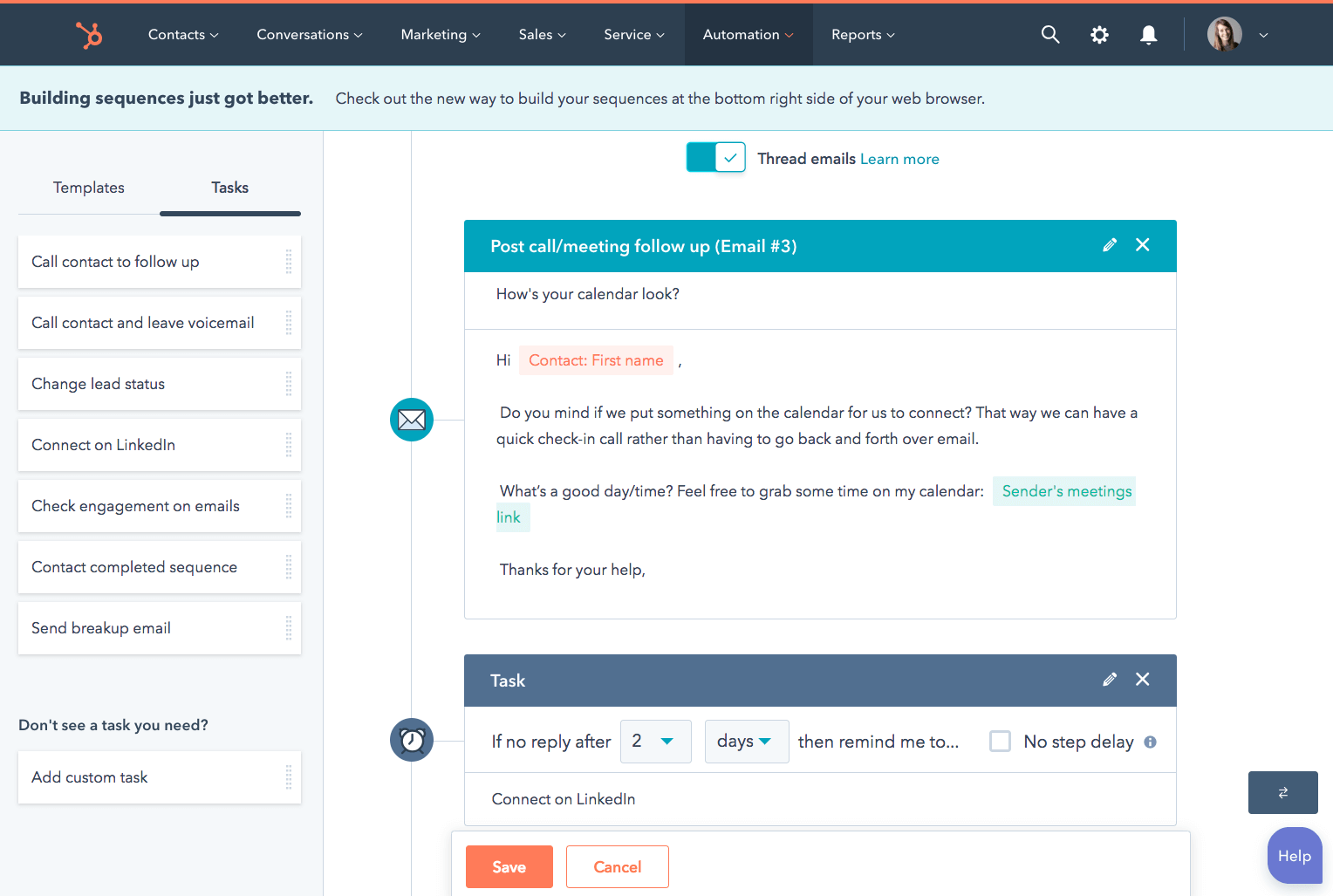
Task: Remove the Email #3 step with X icon
Action: [1142, 245]
